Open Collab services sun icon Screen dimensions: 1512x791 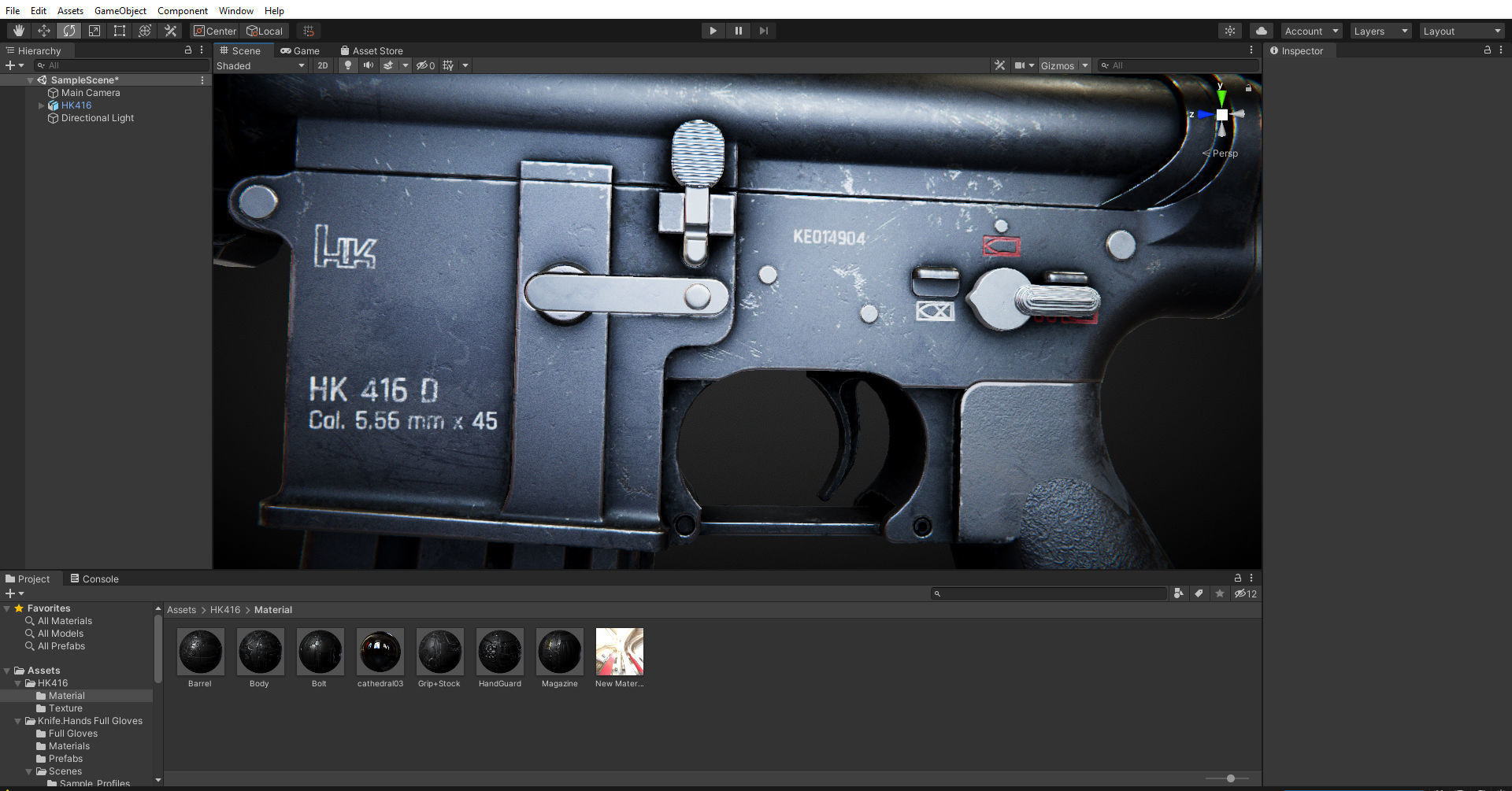1230,31
